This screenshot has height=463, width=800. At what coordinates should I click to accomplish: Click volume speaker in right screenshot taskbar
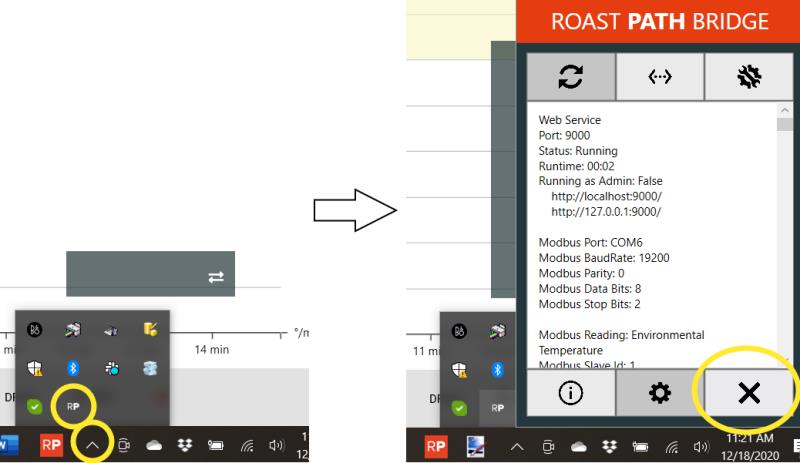(x=701, y=447)
